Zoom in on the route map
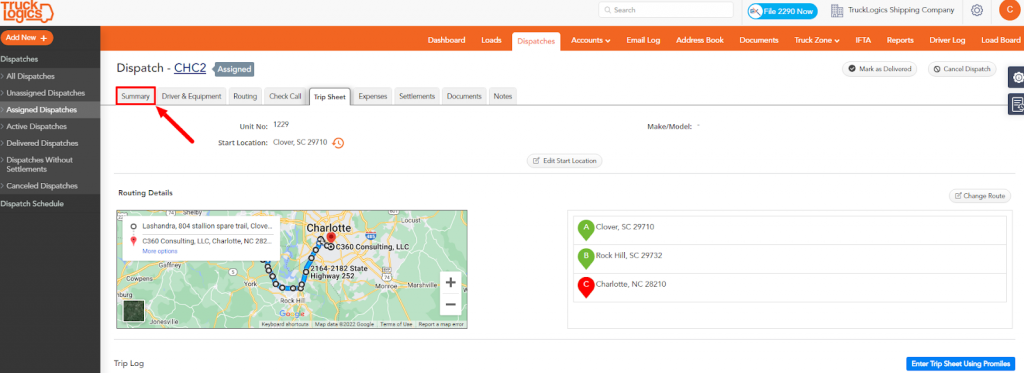 tap(450, 283)
